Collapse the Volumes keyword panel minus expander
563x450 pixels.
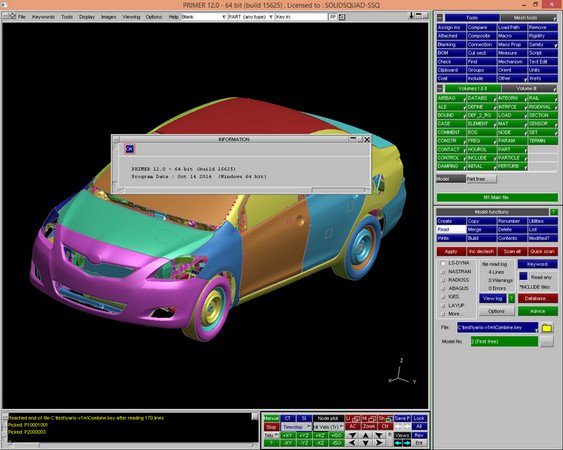pos(440,88)
